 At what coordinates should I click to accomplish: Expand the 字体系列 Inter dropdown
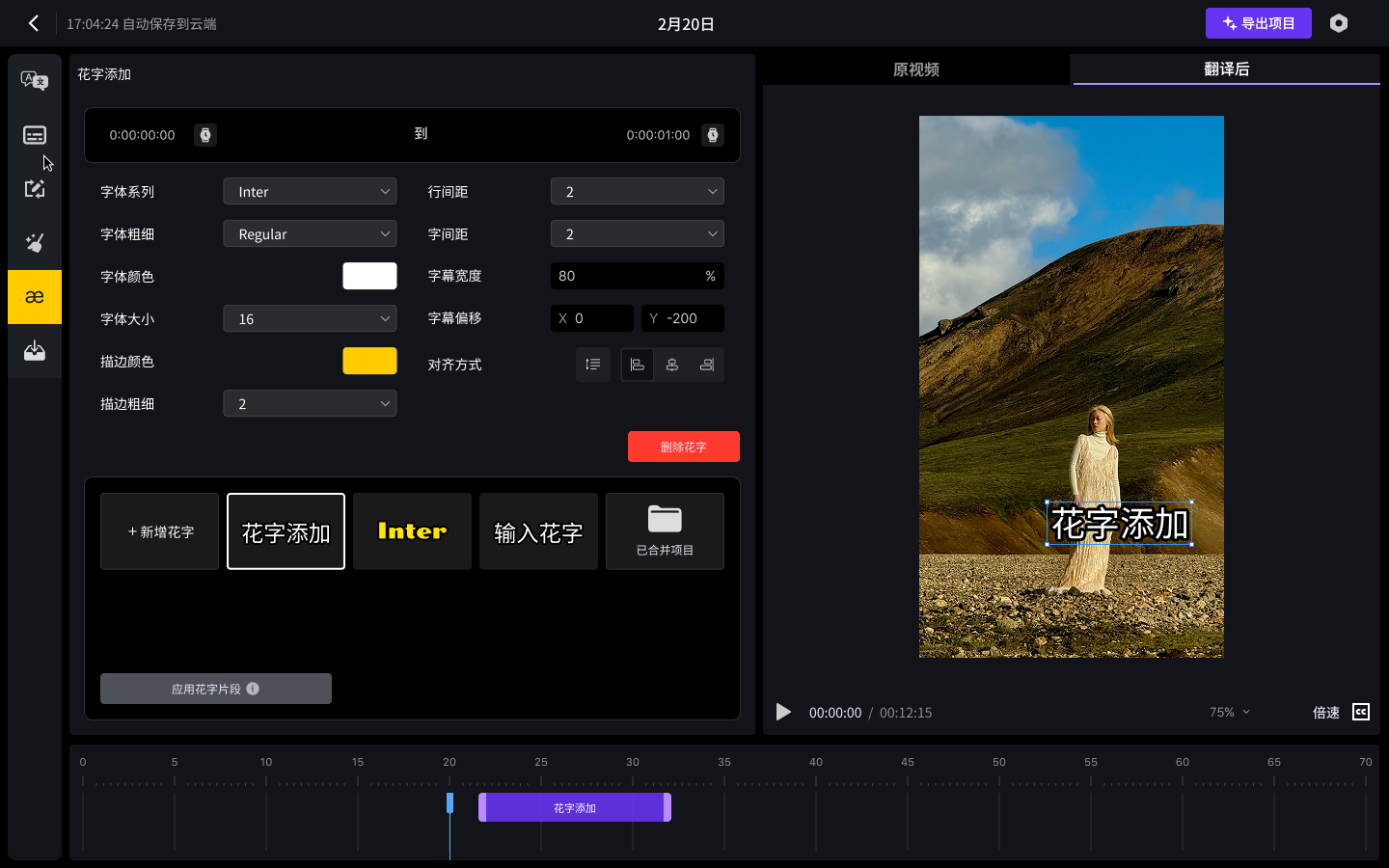pos(310,192)
